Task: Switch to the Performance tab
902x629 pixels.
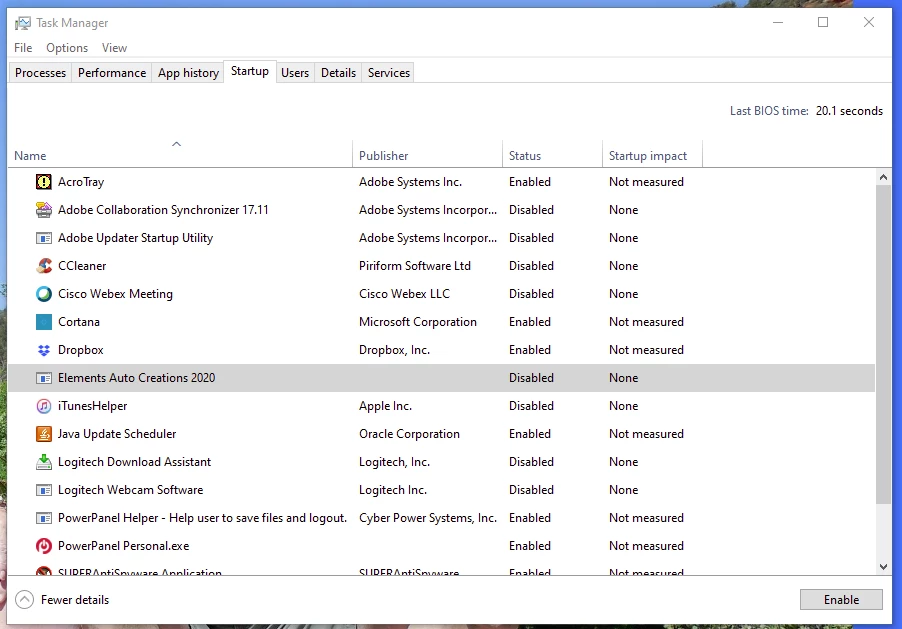Action: point(112,73)
